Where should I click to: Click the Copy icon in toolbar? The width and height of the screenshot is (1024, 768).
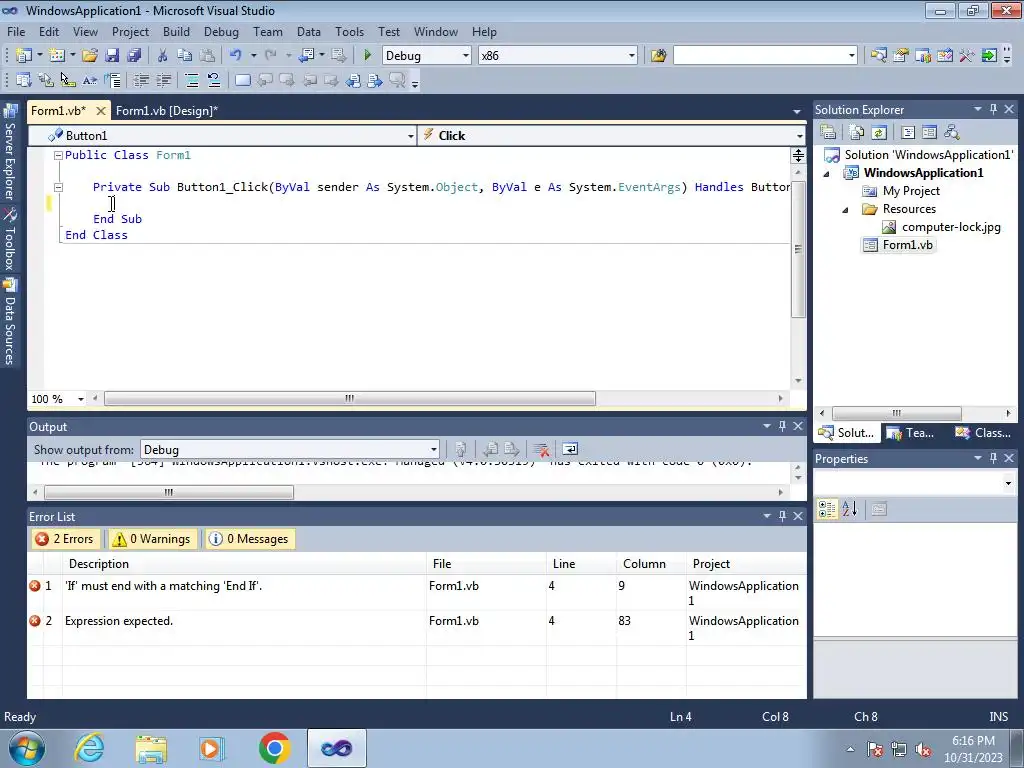coord(185,56)
